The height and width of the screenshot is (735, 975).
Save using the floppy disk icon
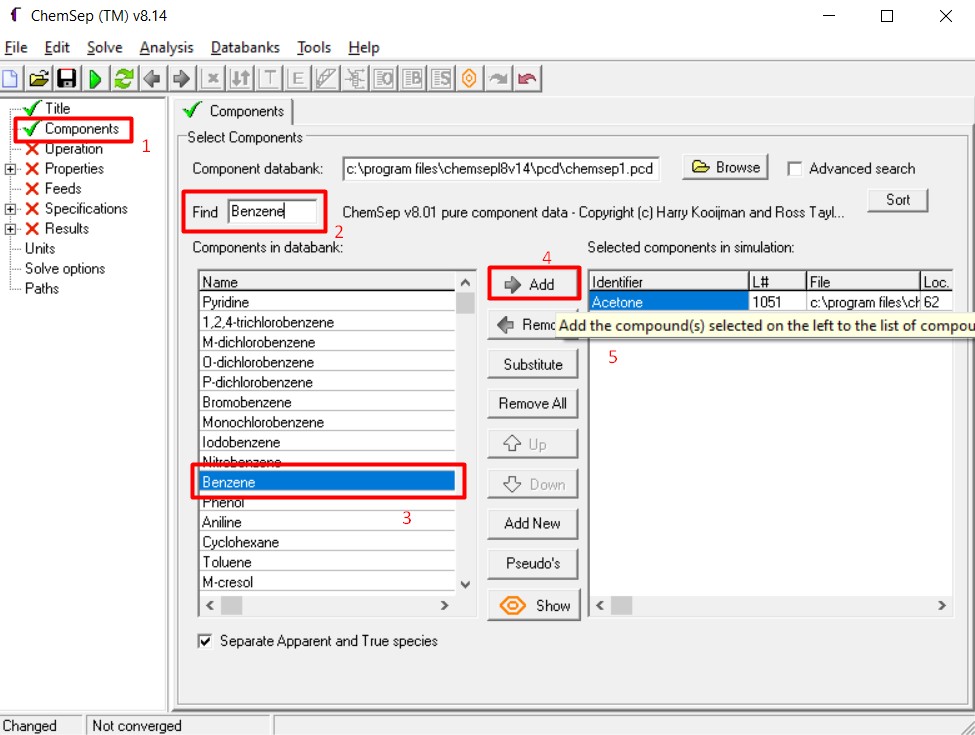click(x=67, y=78)
